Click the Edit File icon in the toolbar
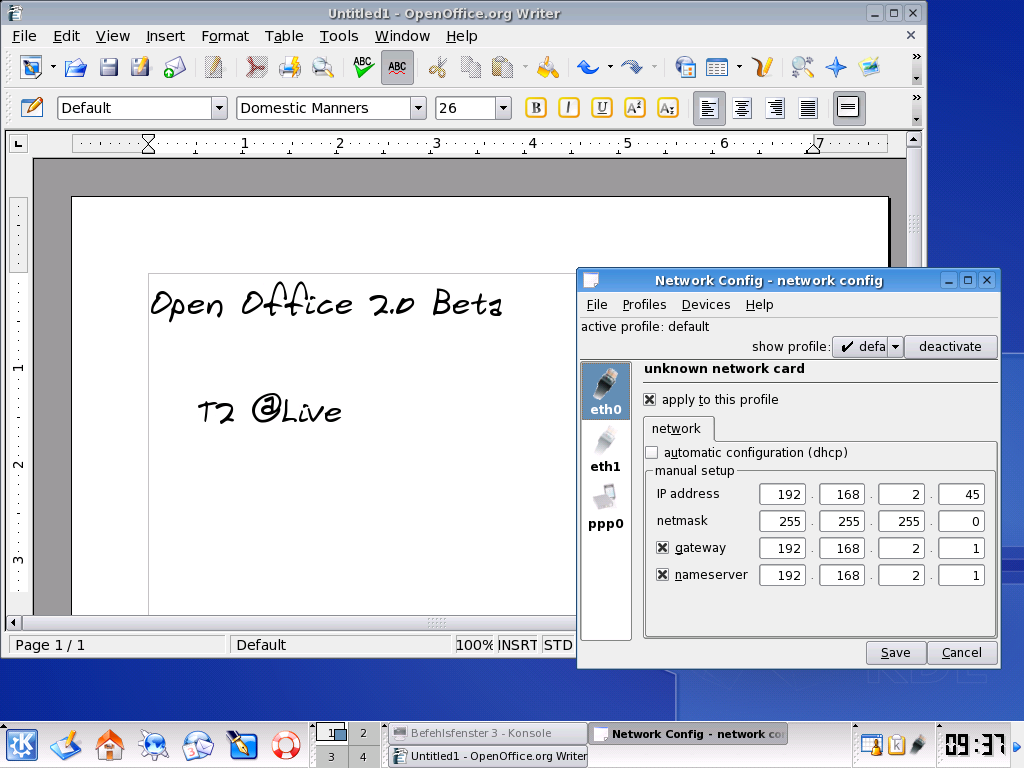The width and height of the screenshot is (1024, 768). [x=214, y=67]
